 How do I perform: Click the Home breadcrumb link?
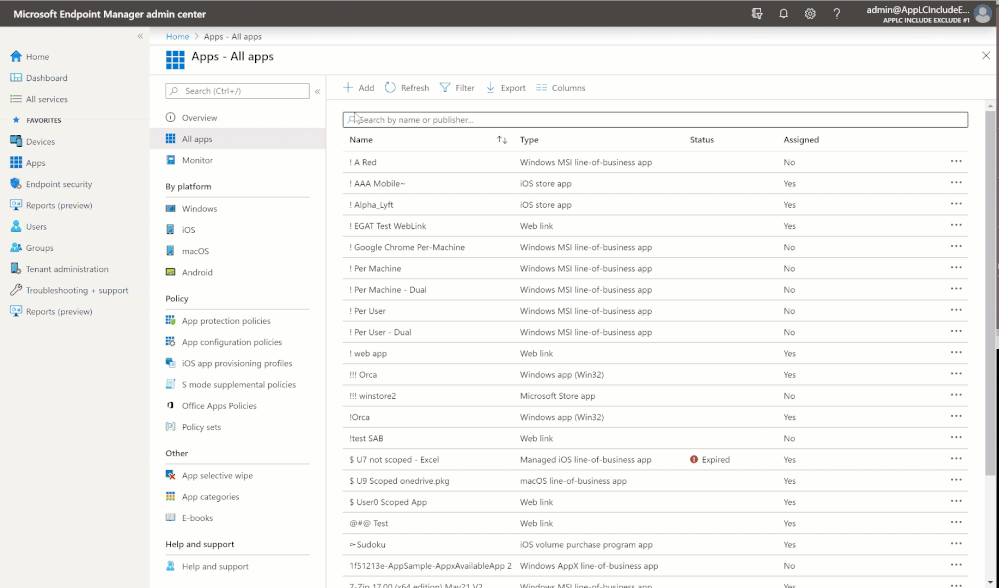coord(177,36)
